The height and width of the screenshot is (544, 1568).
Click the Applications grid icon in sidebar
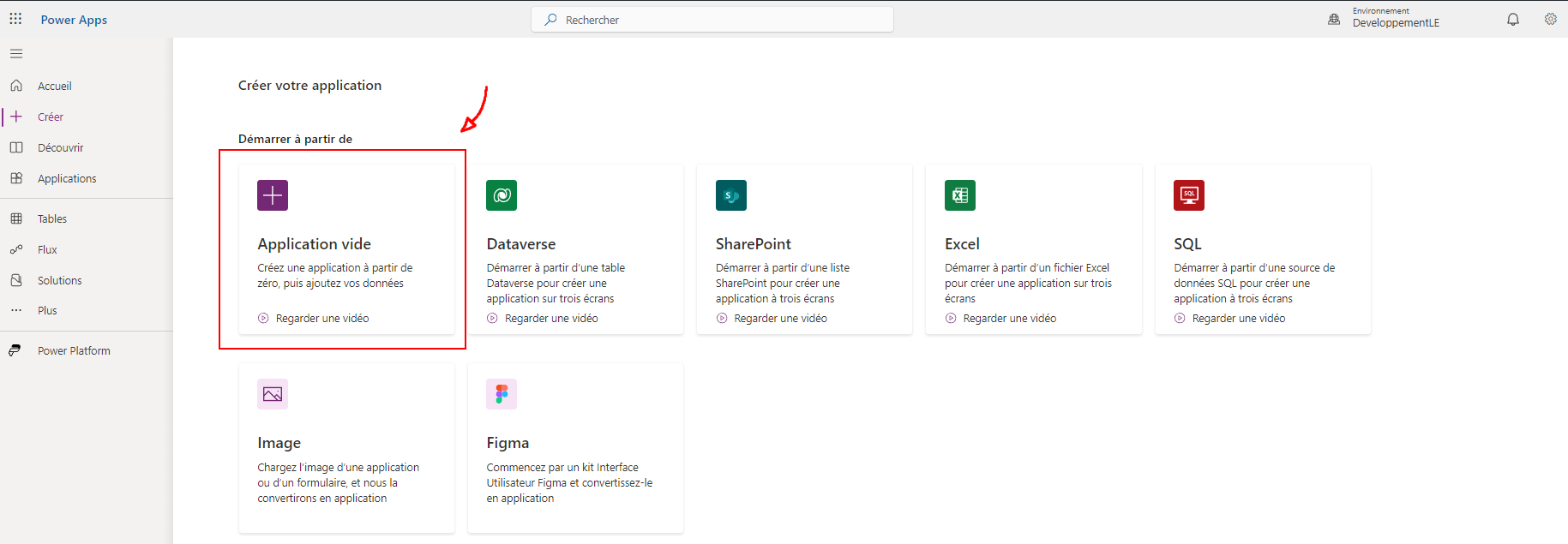tap(16, 178)
